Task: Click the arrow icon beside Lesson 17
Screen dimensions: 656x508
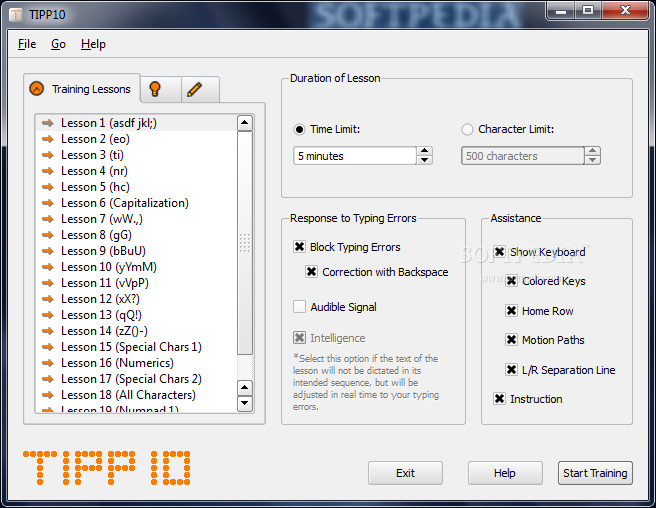Action: pyautogui.click(x=48, y=379)
